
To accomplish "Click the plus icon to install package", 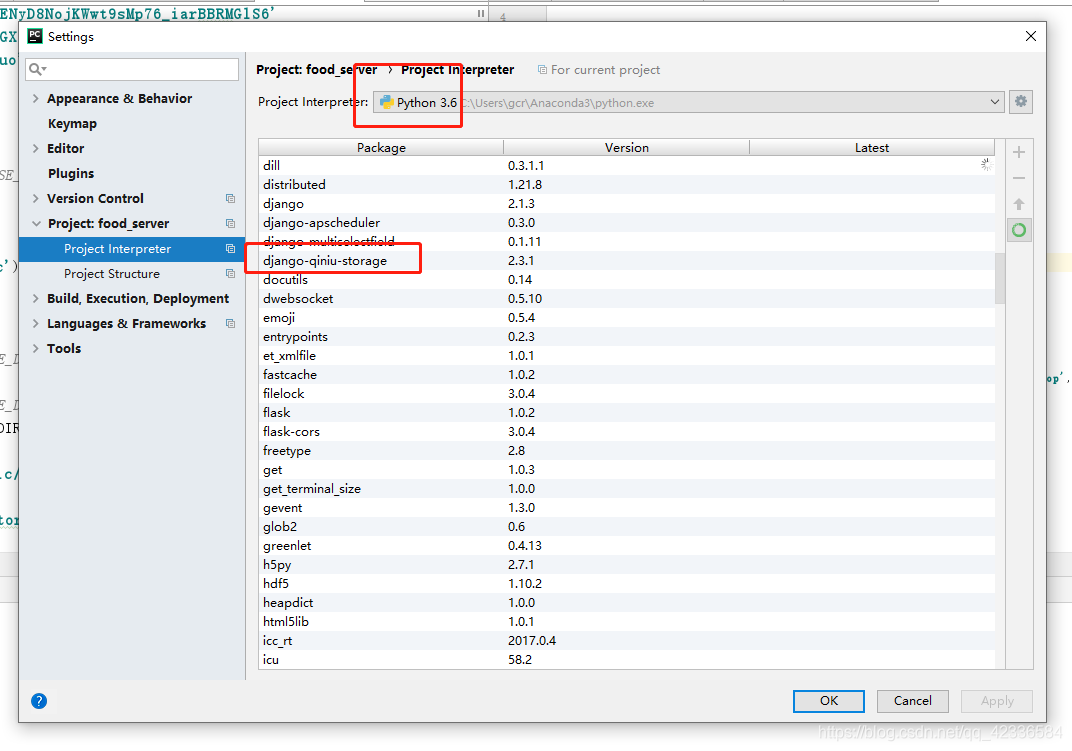I will 1019,152.
